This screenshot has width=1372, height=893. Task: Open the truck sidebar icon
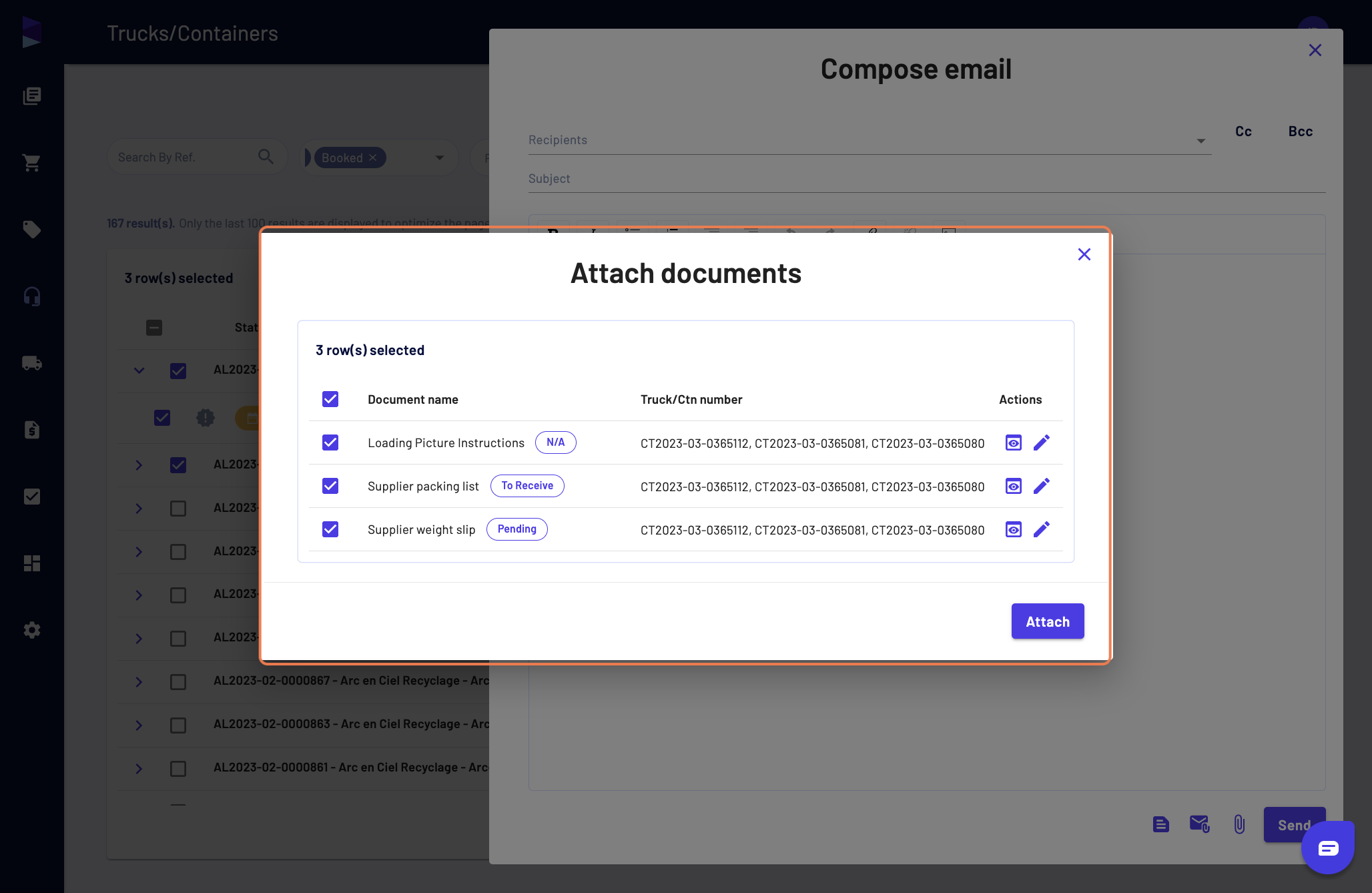(31, 363)
